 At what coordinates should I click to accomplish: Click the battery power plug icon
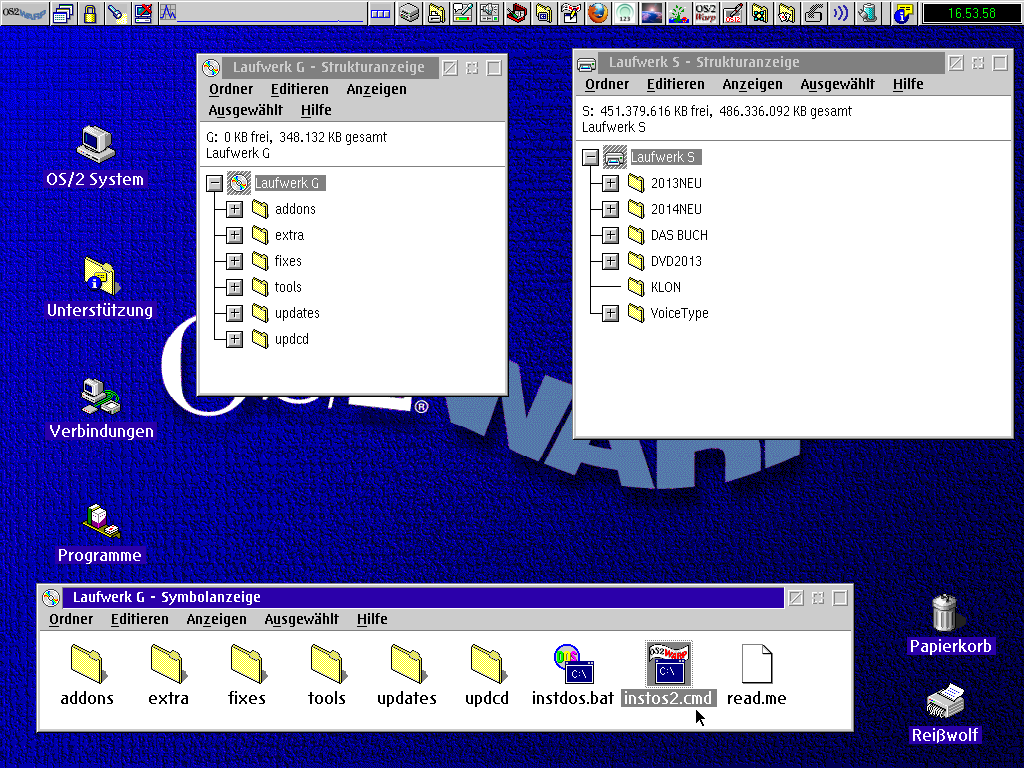point(868,13)
